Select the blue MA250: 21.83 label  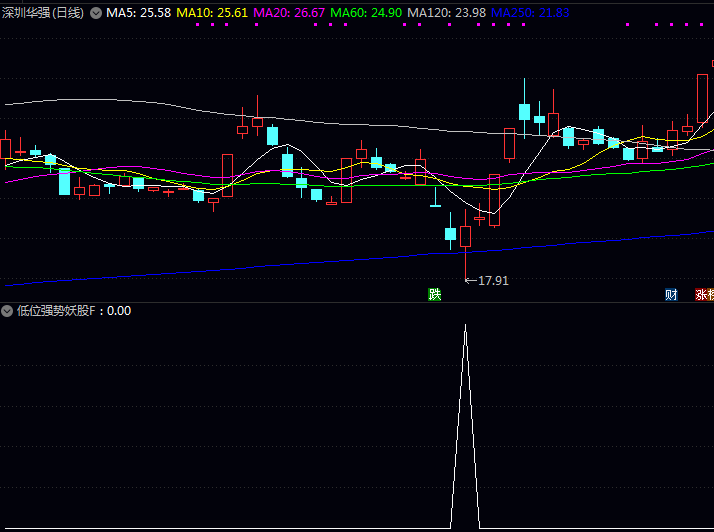[530, 13]
